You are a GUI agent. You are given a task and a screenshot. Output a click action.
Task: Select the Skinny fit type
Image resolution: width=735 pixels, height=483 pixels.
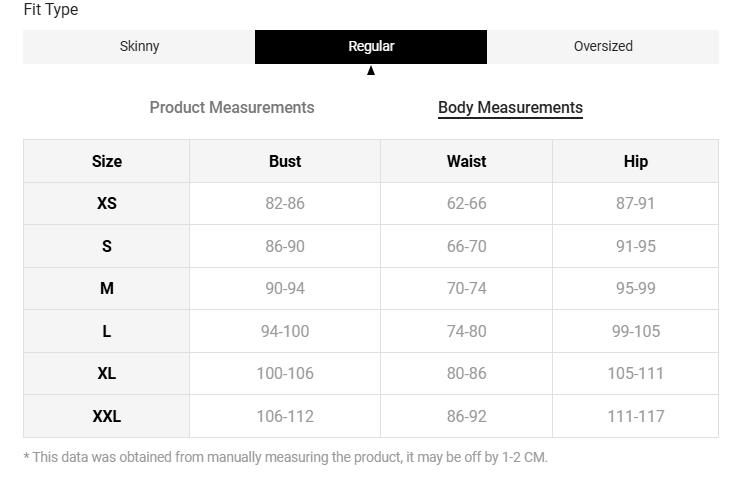[139, 46]
